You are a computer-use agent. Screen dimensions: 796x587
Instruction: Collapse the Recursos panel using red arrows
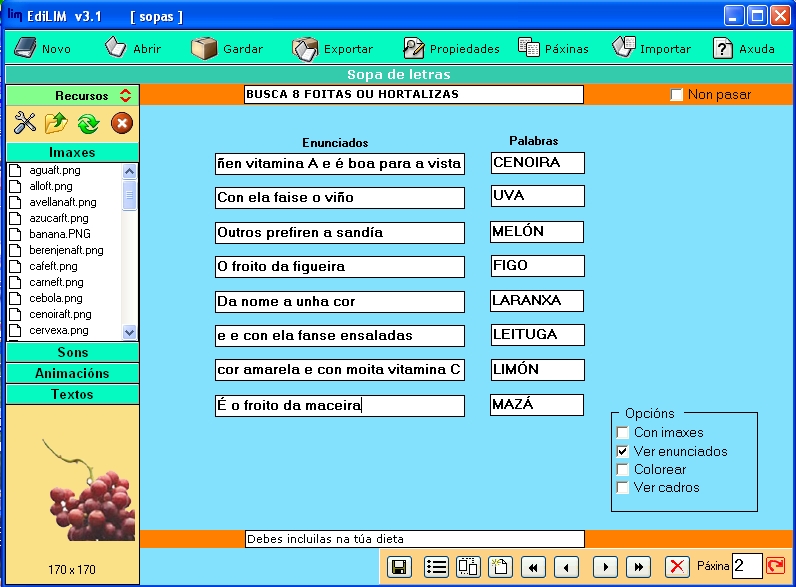point(125,96)
